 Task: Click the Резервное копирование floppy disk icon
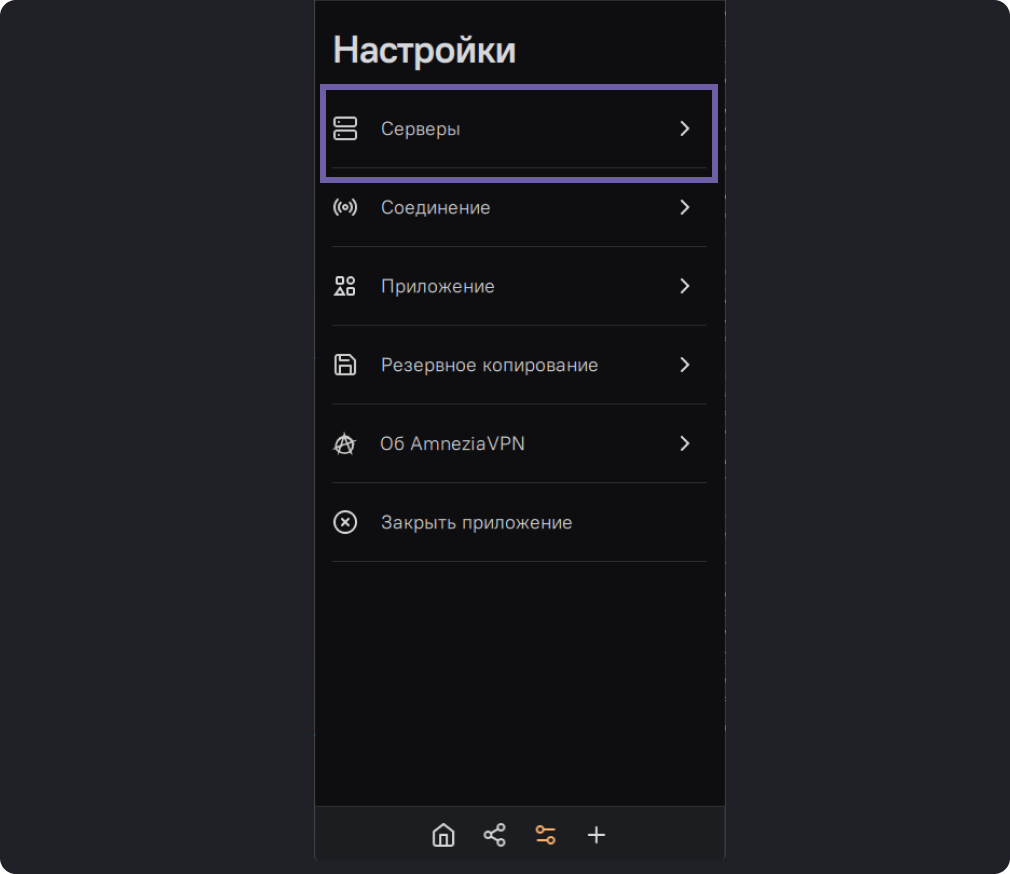pos(345,365)
